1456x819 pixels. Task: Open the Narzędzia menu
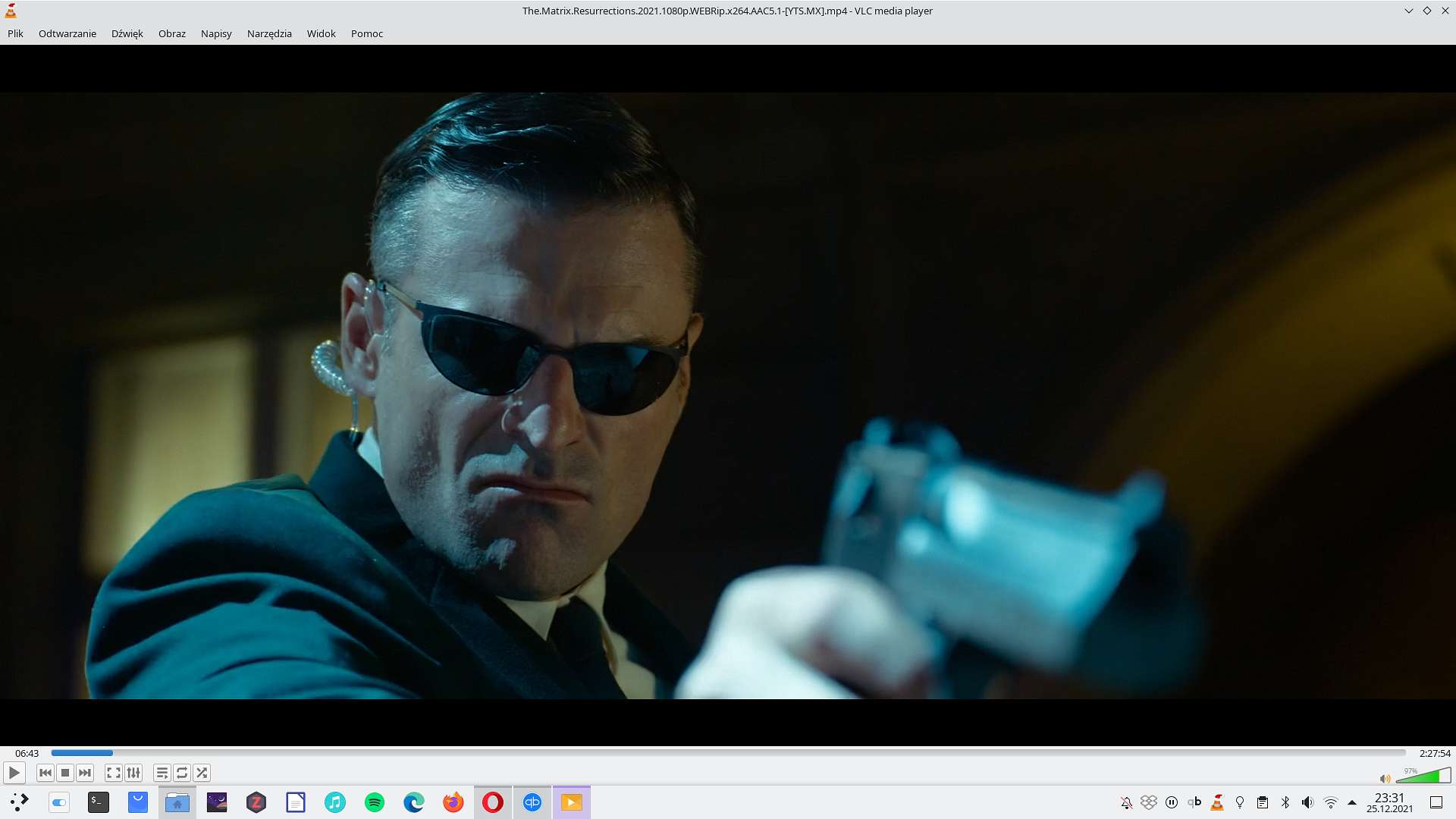[x=269, y=33]
